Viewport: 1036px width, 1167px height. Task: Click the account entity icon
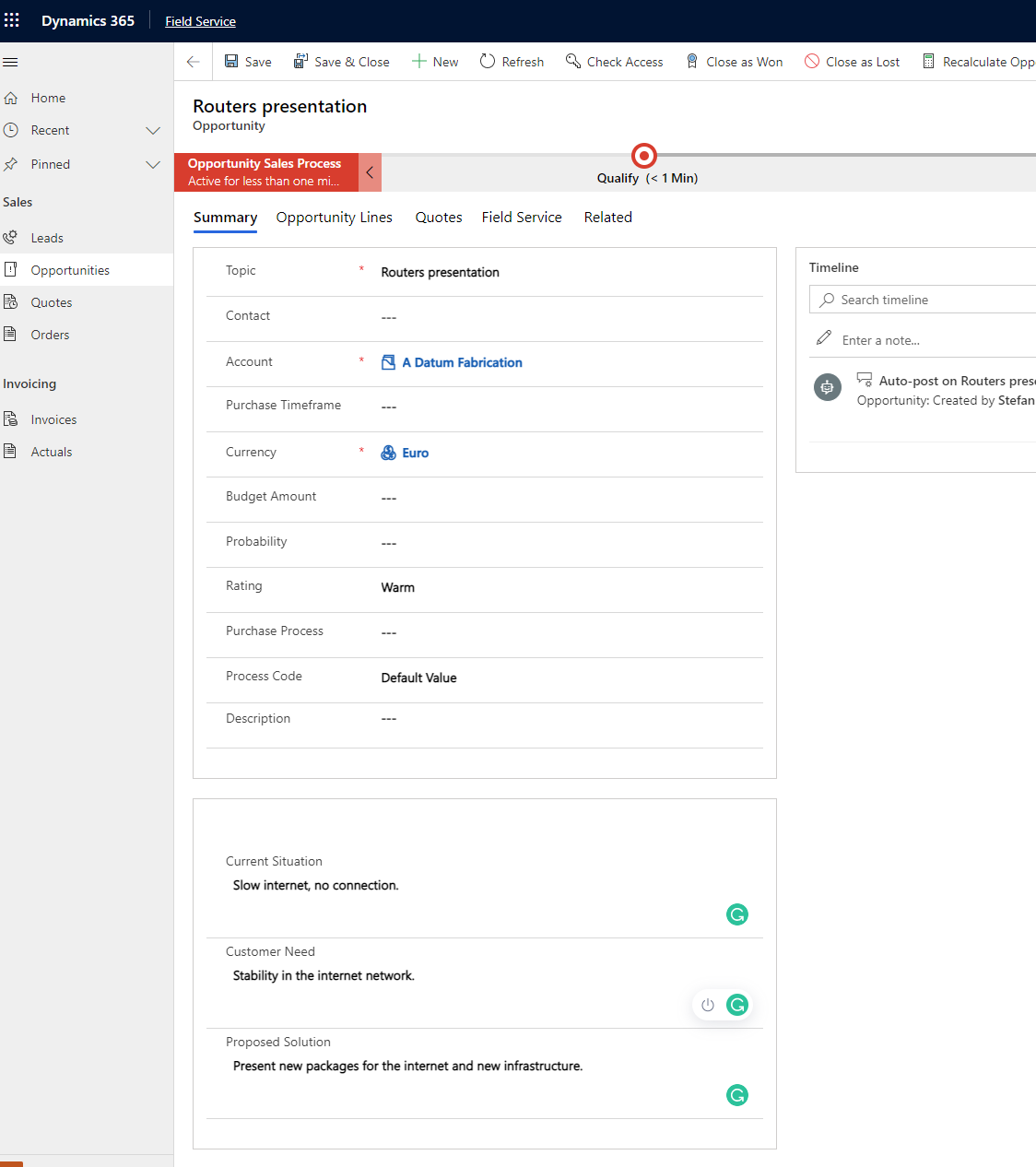(389, 362)
